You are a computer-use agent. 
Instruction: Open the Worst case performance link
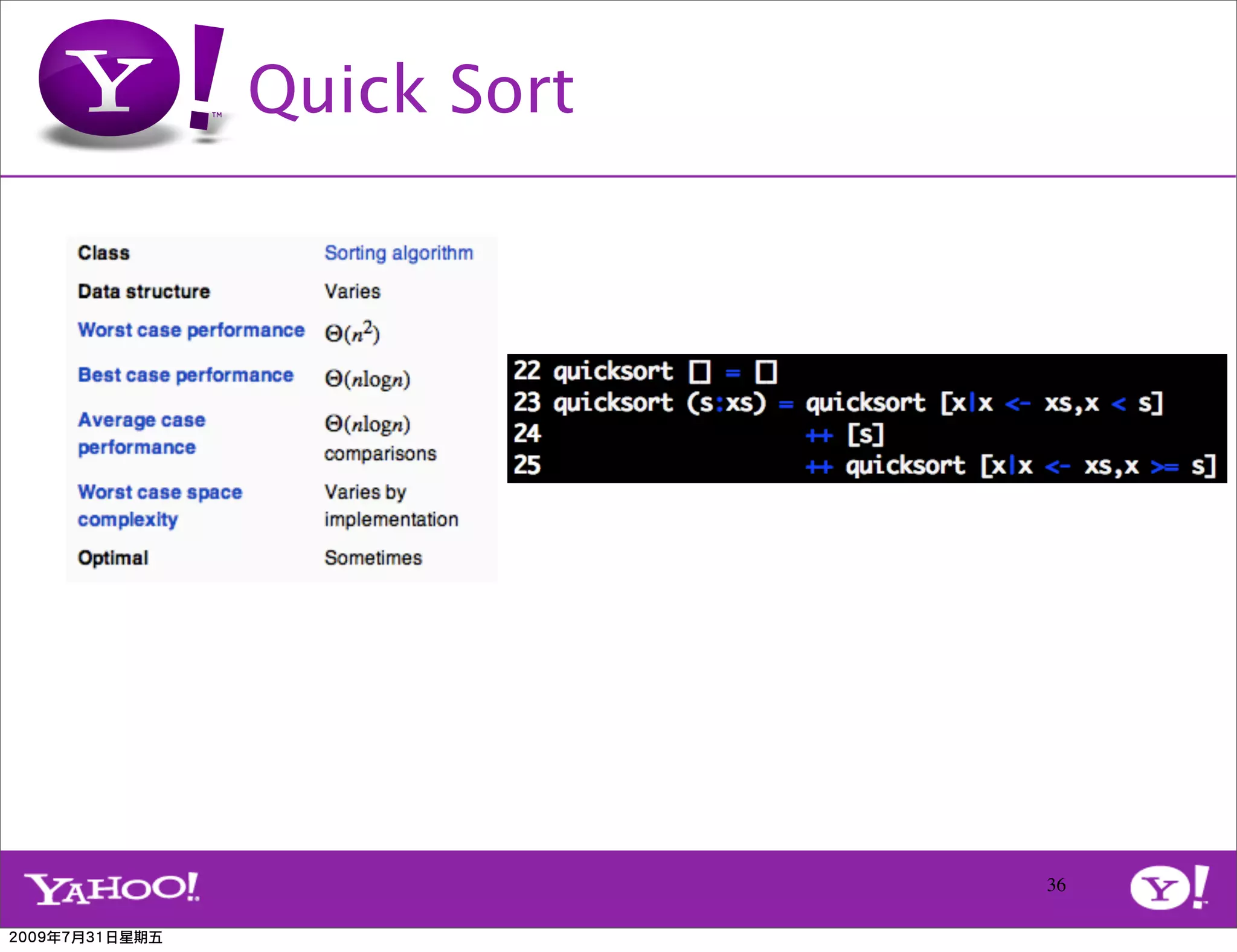point(191,330)
